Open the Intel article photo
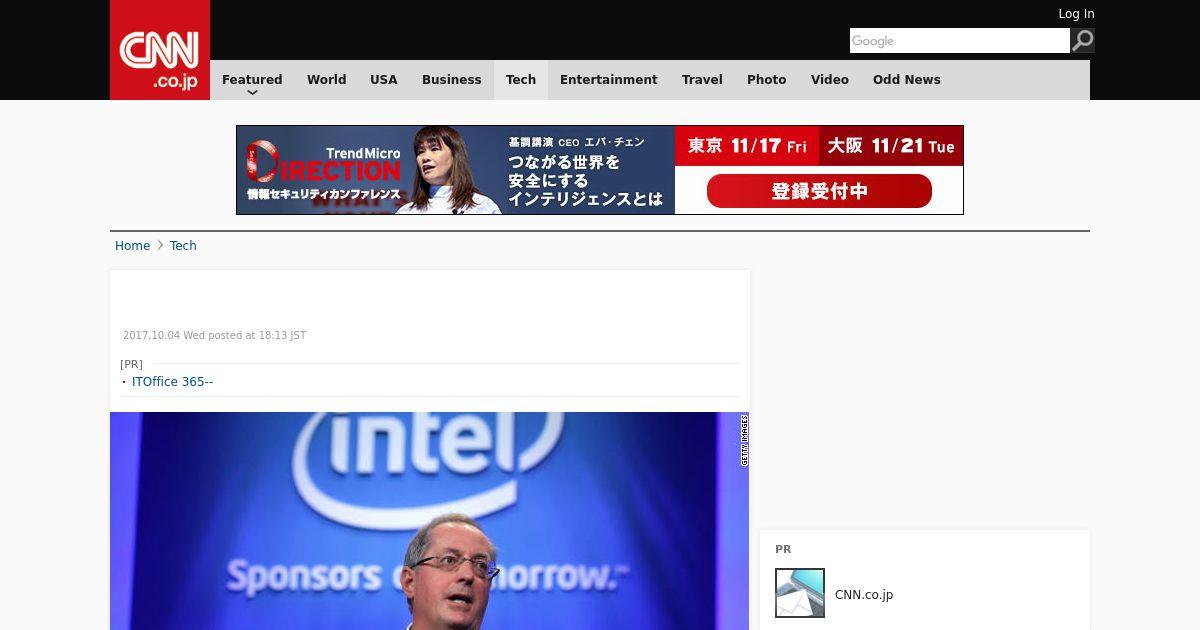 coord(429,521)
